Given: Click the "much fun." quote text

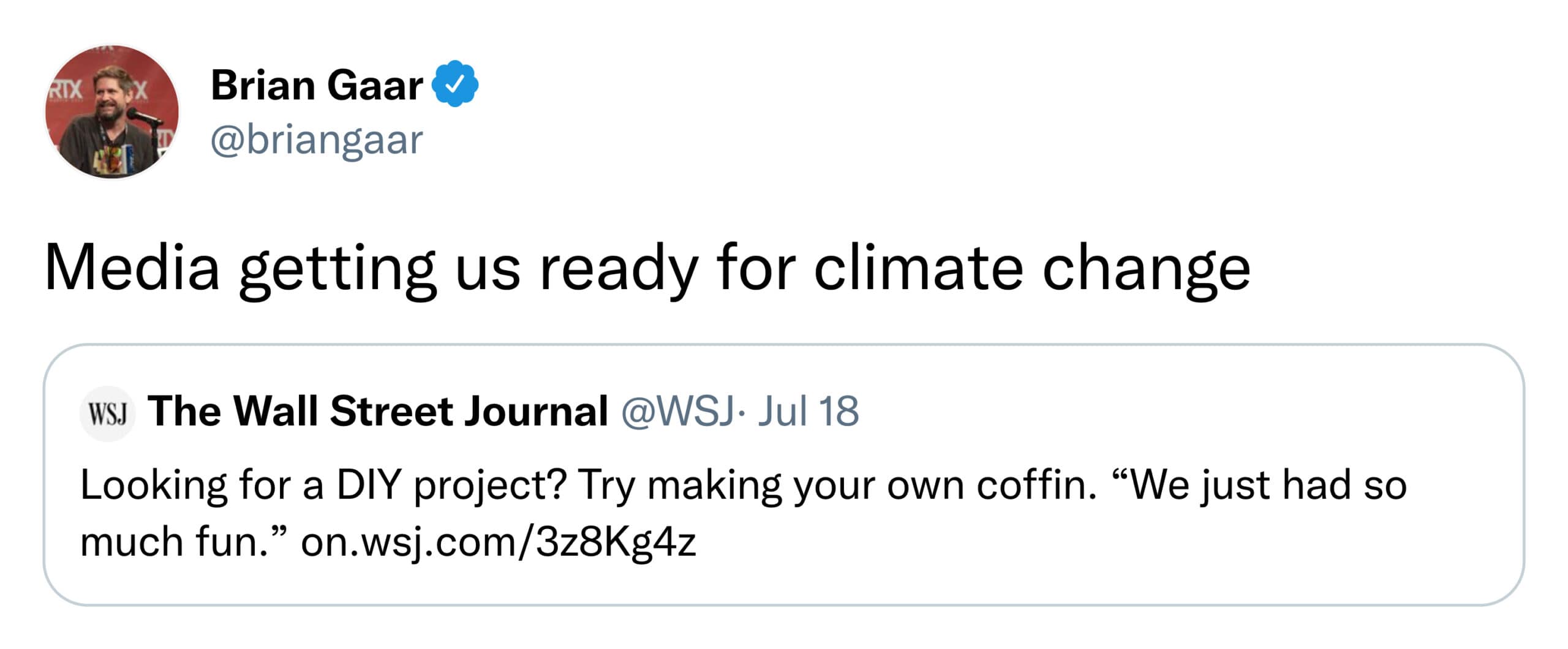Looking at the screenshot, I should pos(183,542).
